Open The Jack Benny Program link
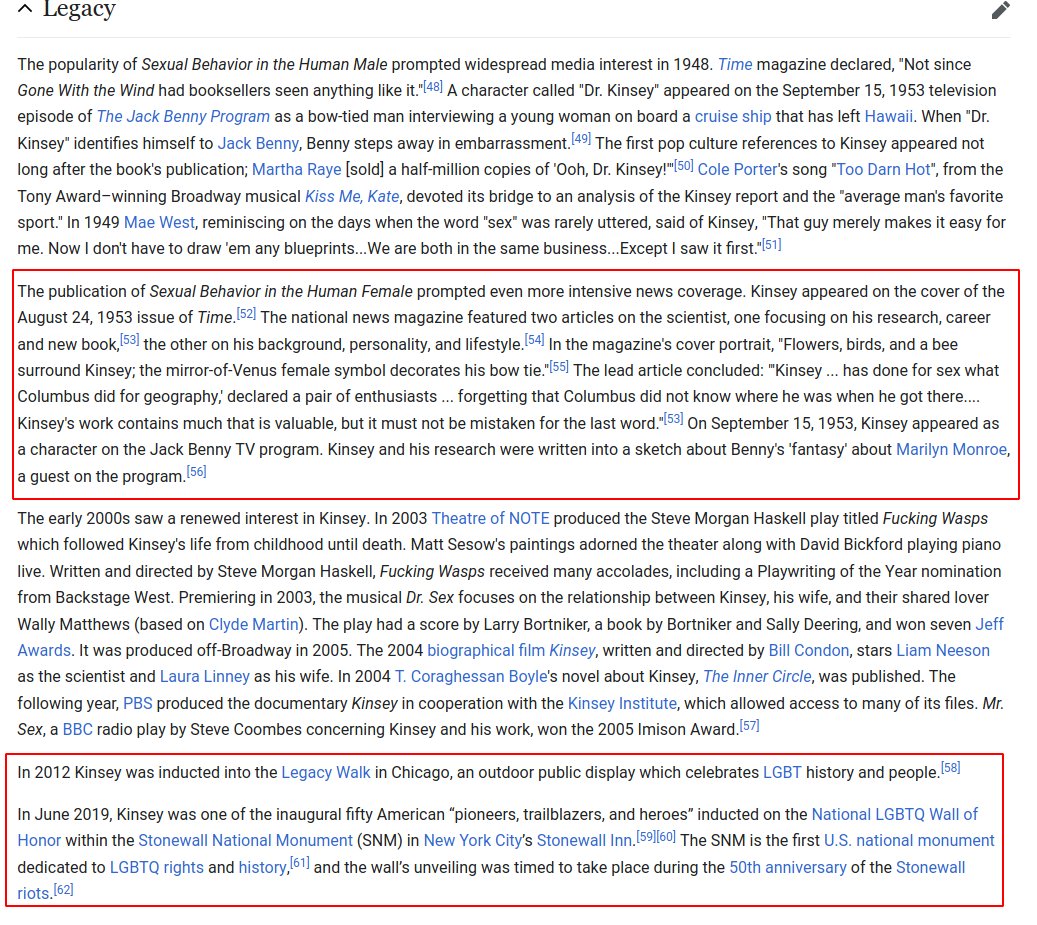 coord(183,116)
